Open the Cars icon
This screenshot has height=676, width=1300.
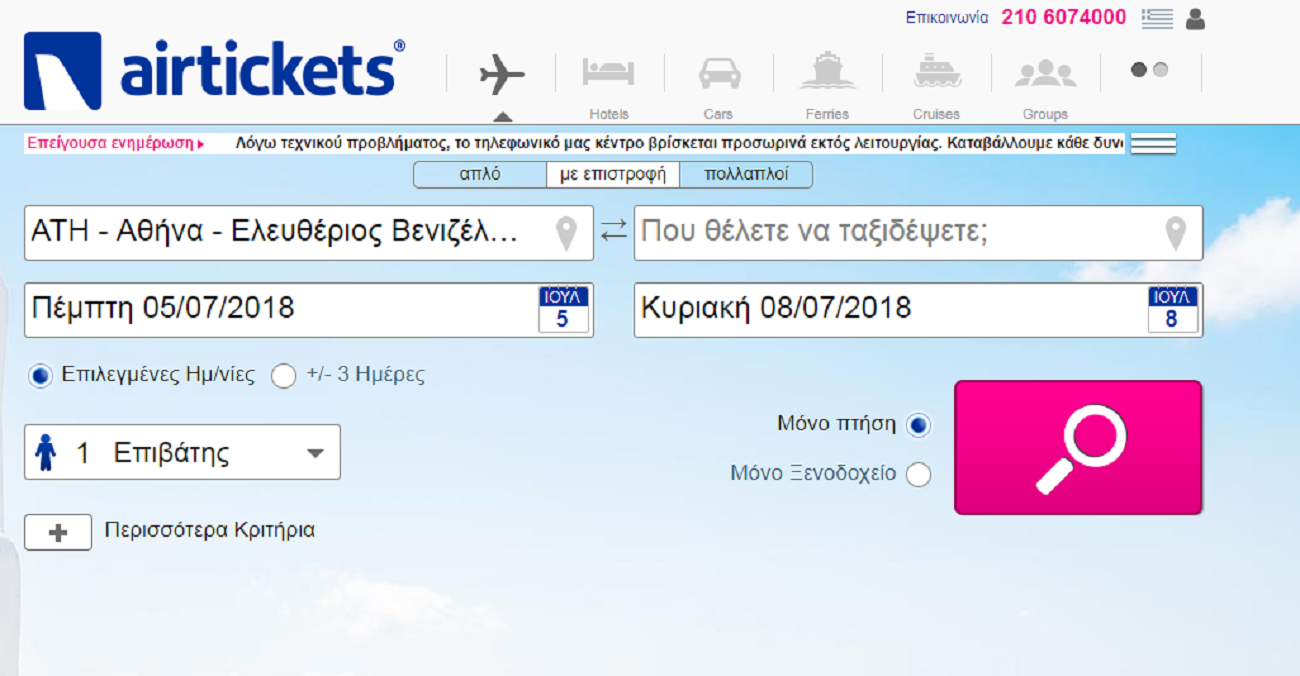click(x=719, y=73)
